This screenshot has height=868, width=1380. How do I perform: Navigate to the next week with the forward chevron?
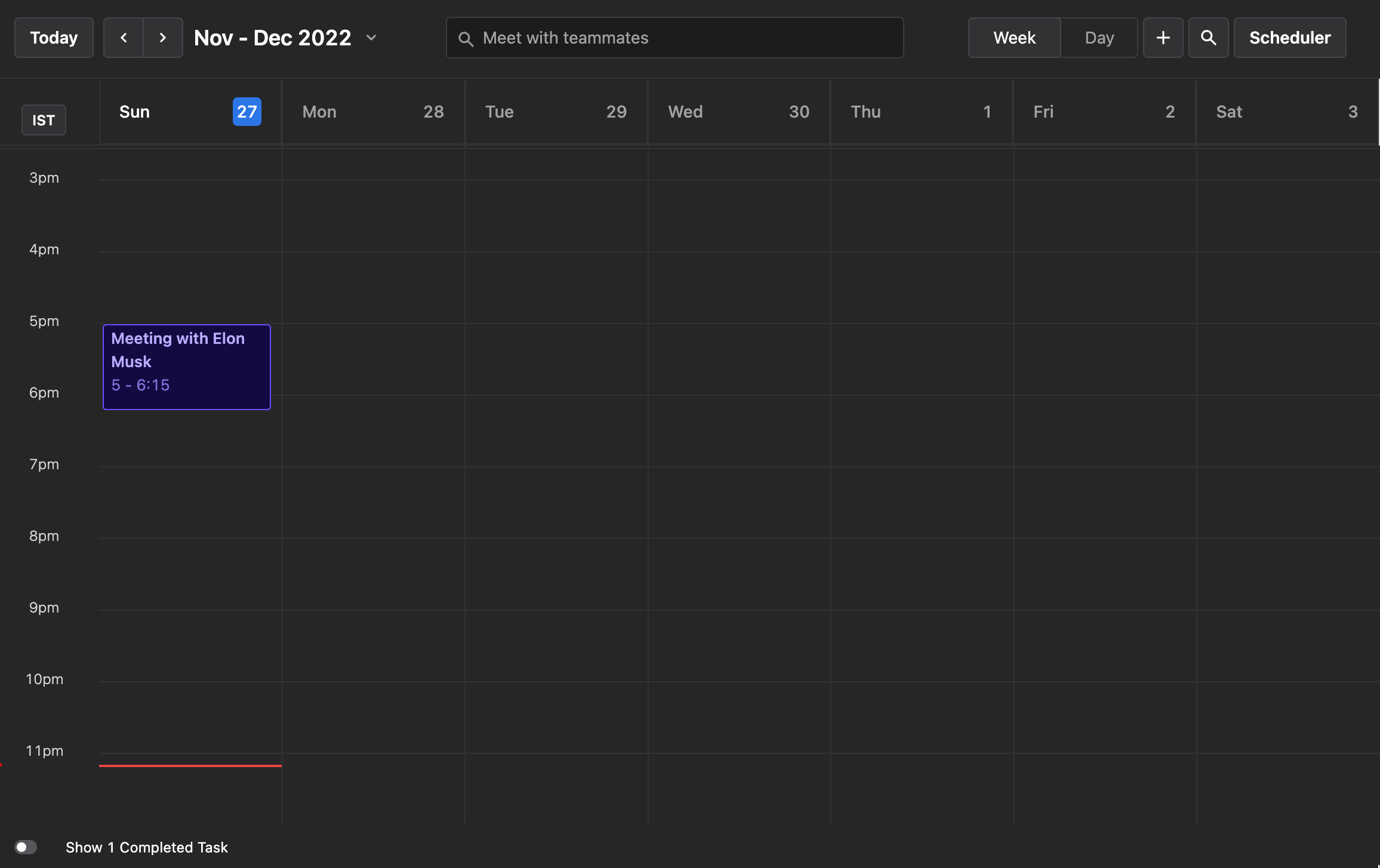[162, 37]
